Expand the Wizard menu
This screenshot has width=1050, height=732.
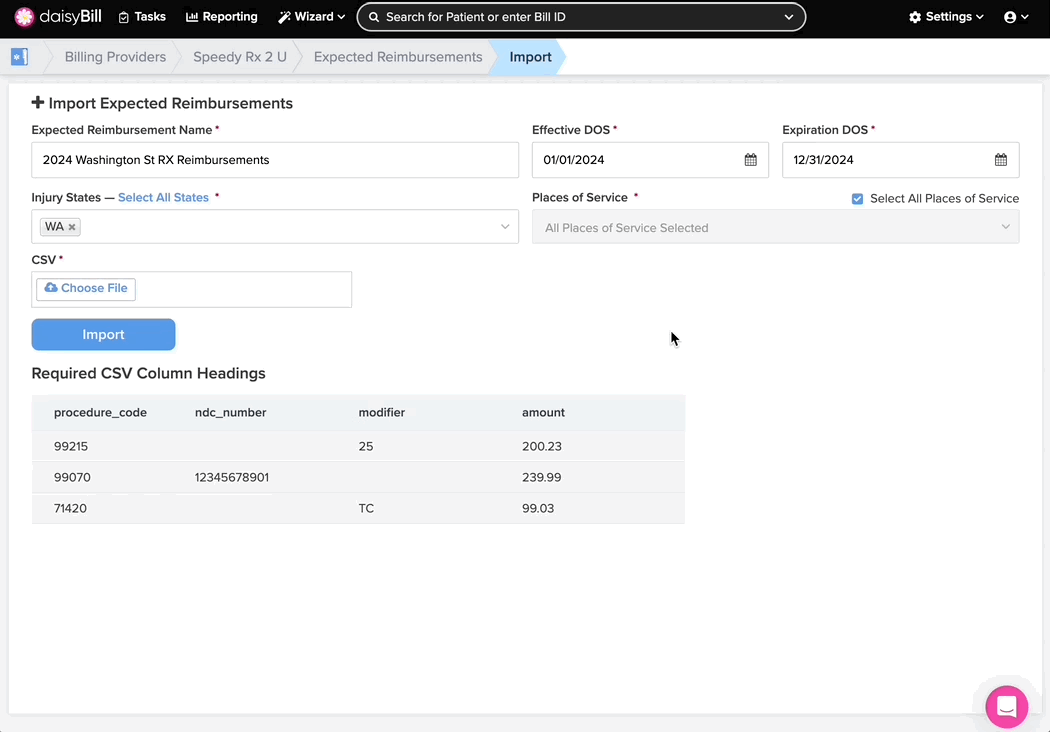[312, 17]
